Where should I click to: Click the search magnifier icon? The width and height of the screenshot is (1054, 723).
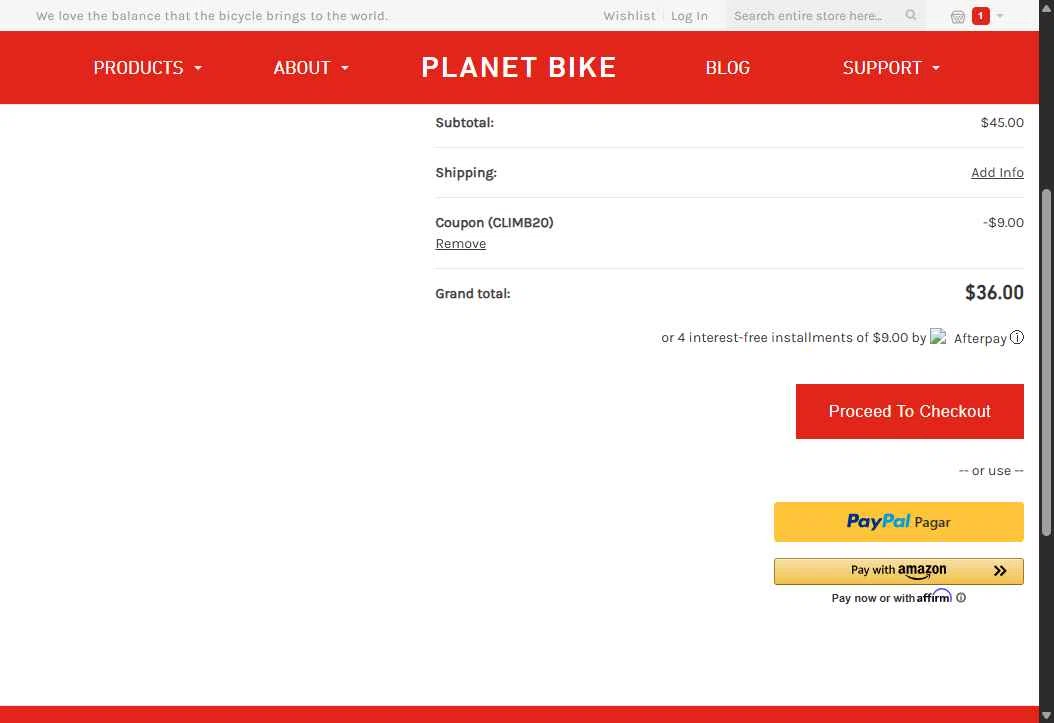(x=911, y=15)
